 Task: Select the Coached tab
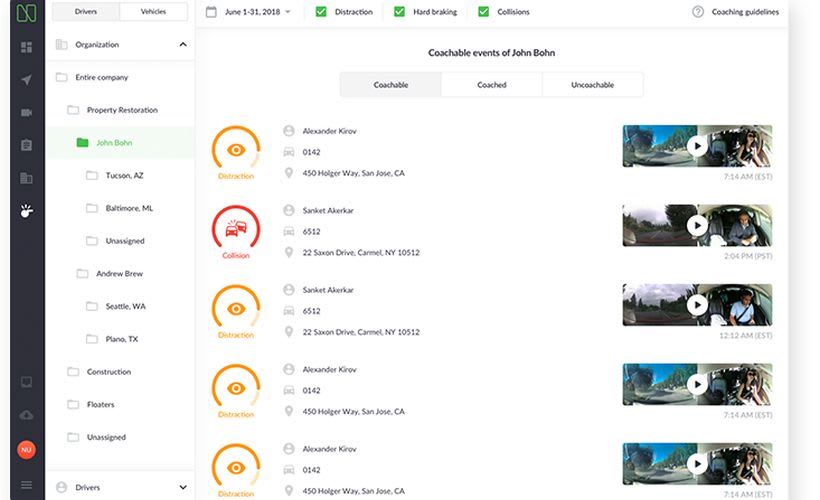tap(492, 85)
